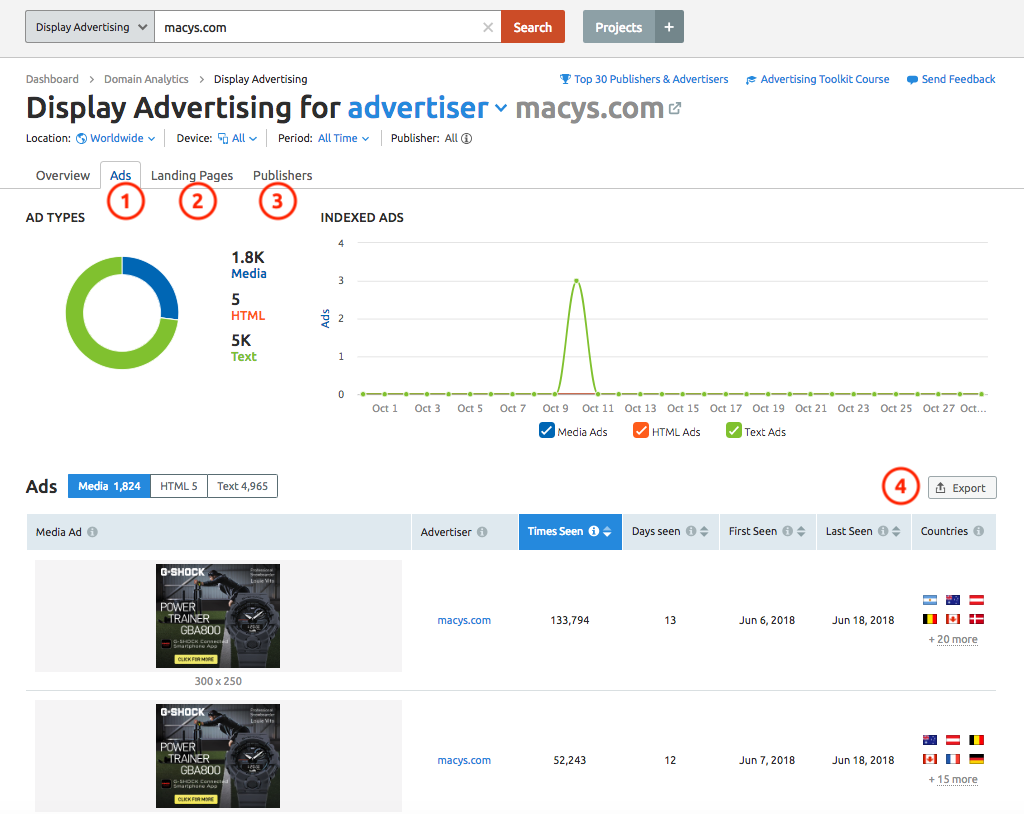Click the 5 HTML legend label

tap(248, 307)
